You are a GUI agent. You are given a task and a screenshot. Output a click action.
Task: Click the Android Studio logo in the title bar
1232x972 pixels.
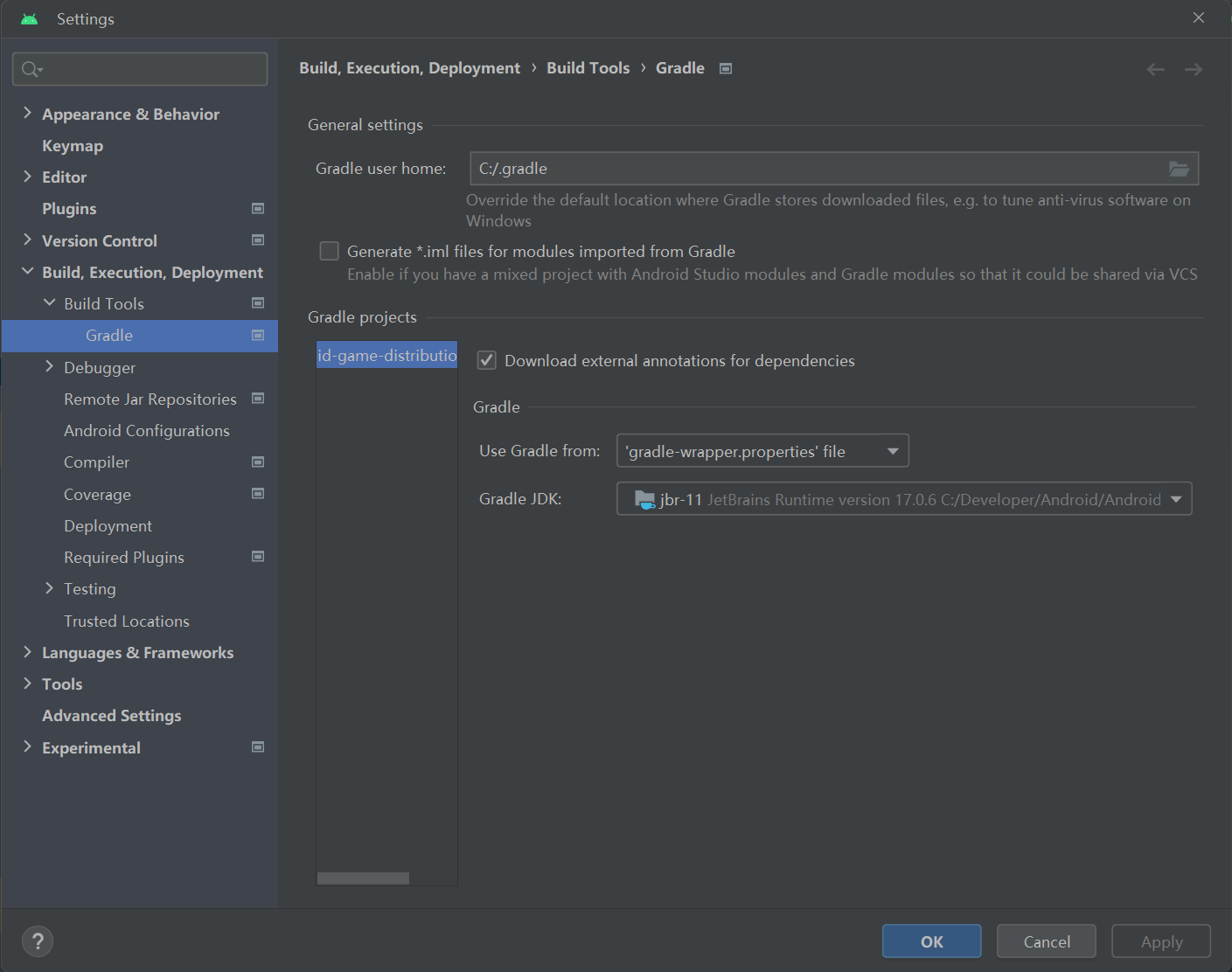point(30,19)
